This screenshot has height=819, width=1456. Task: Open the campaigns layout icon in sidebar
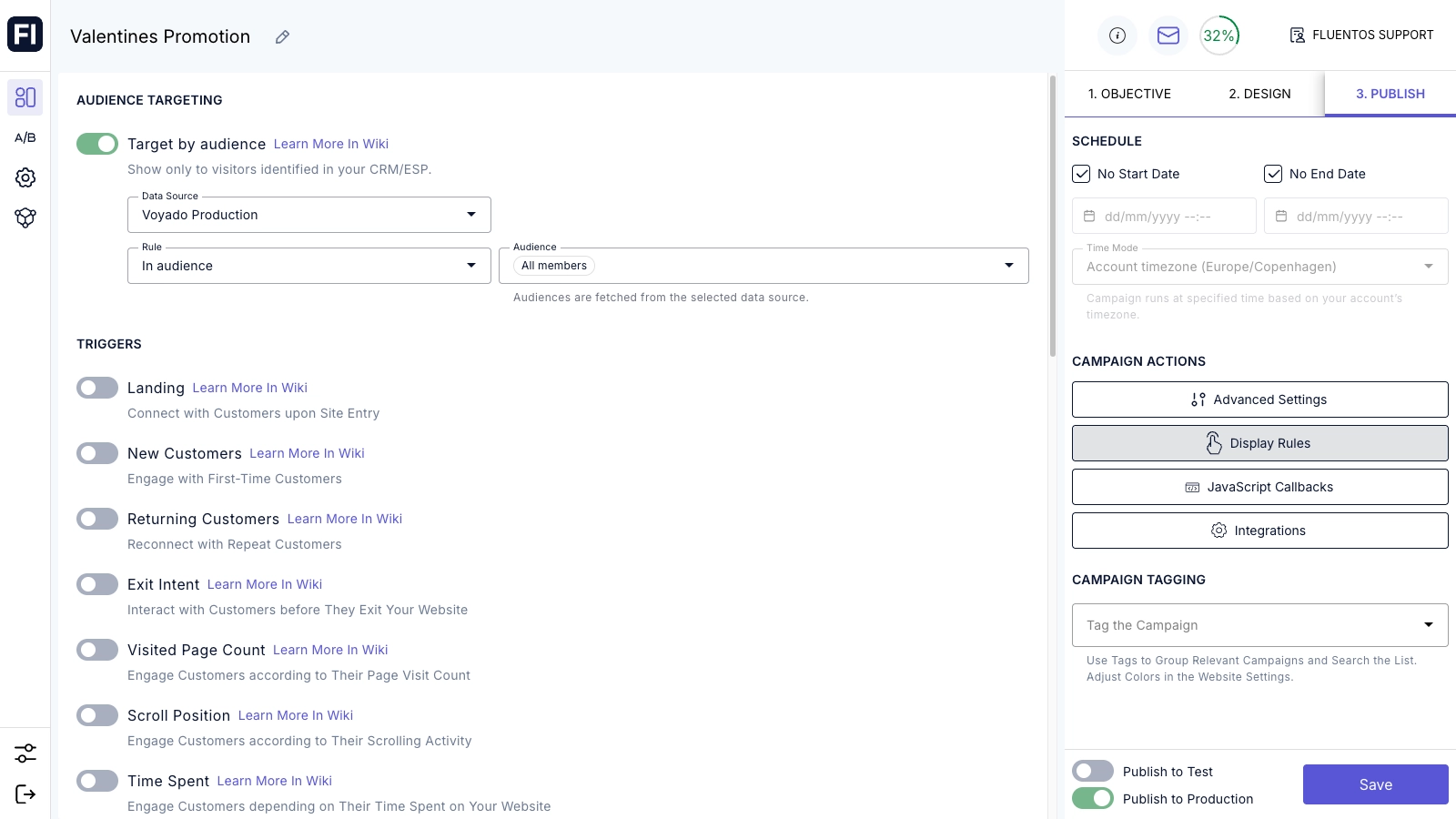point(25,97)
